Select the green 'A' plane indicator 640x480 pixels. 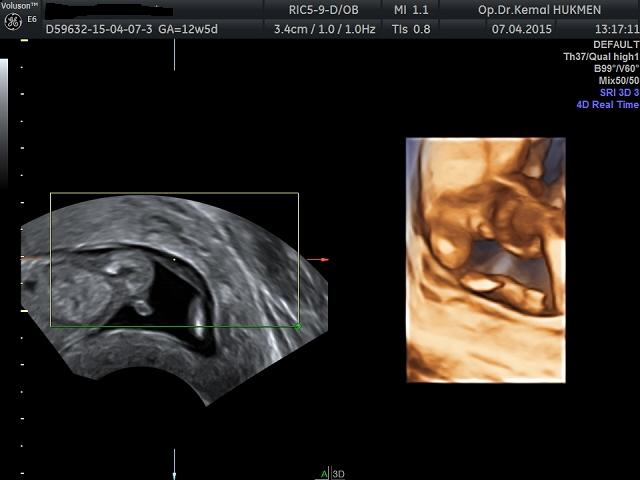(324, 474)
